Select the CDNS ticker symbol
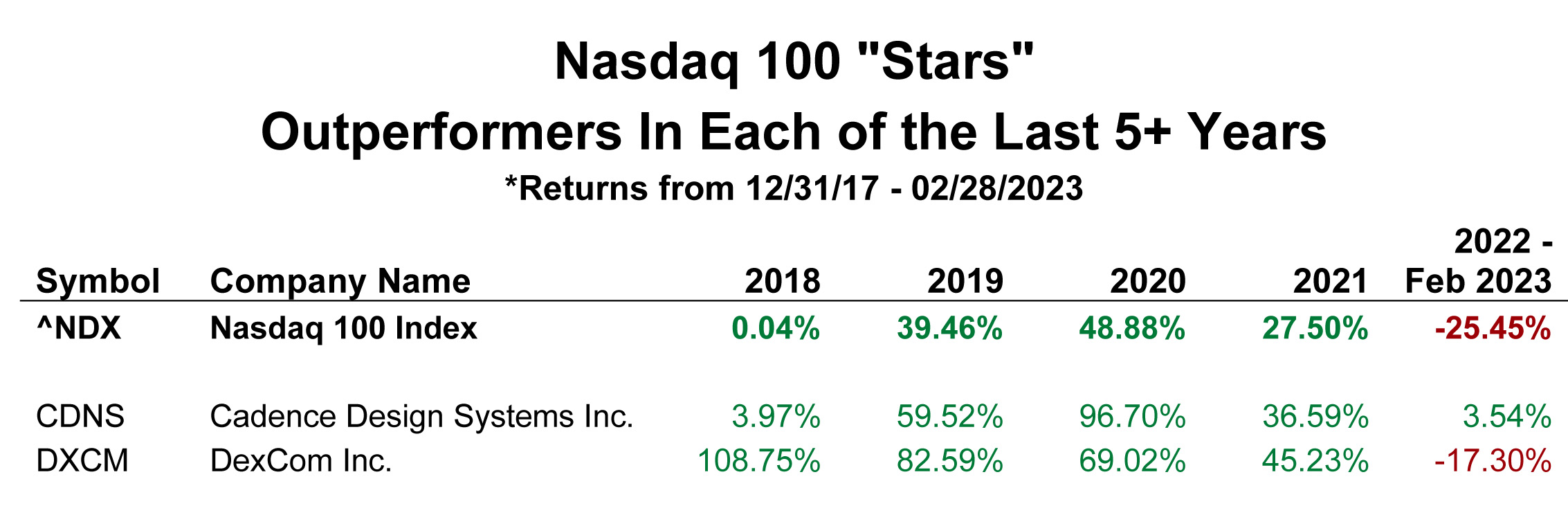The image size is (1568, 506). click(80, 417)
